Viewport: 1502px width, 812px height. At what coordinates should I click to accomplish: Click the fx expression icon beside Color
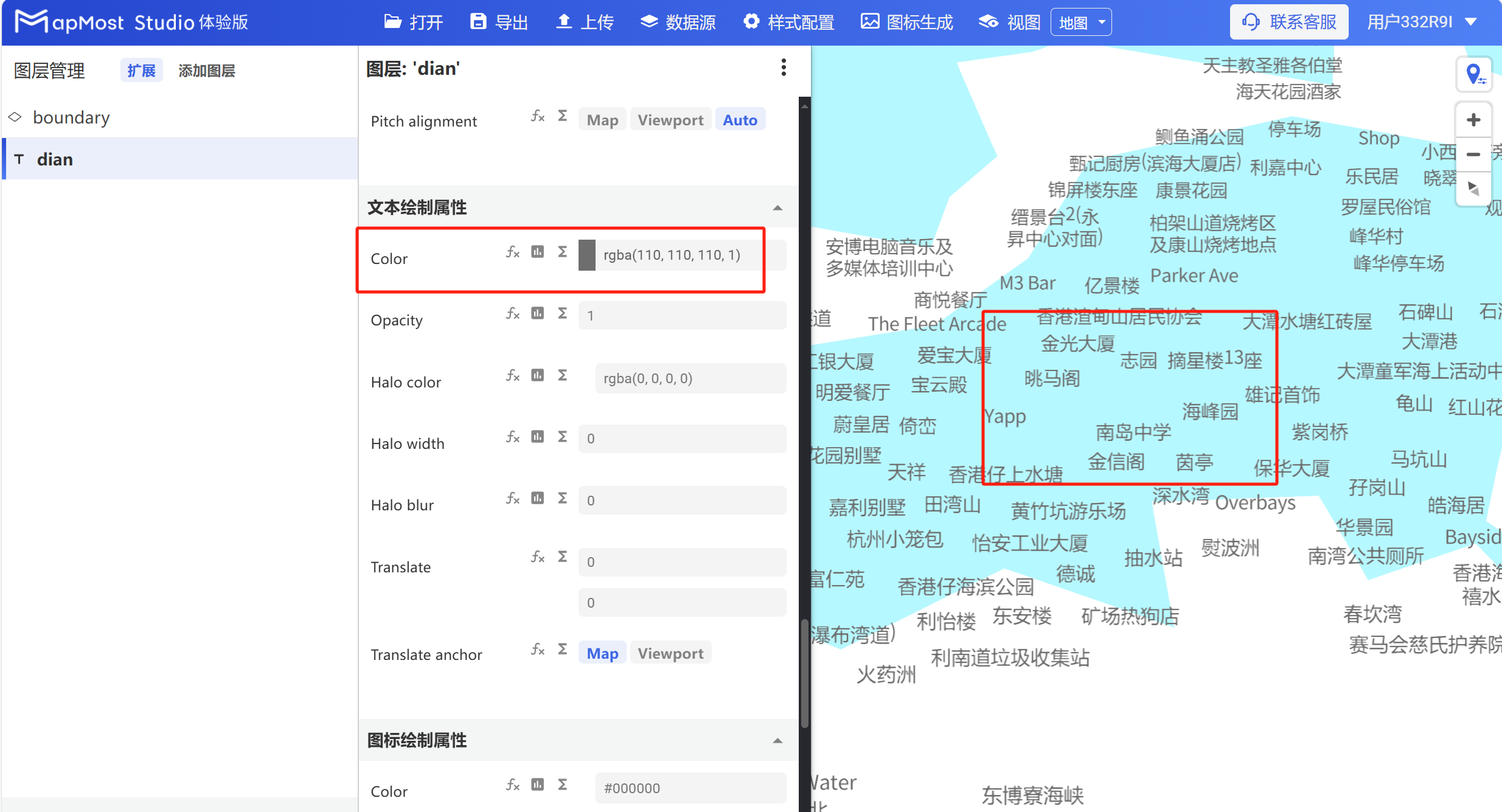512,252
